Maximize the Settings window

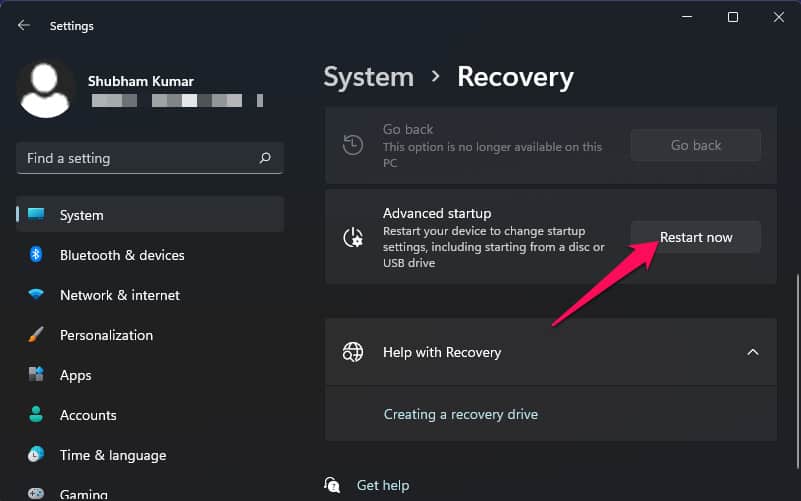pos(733,17)
